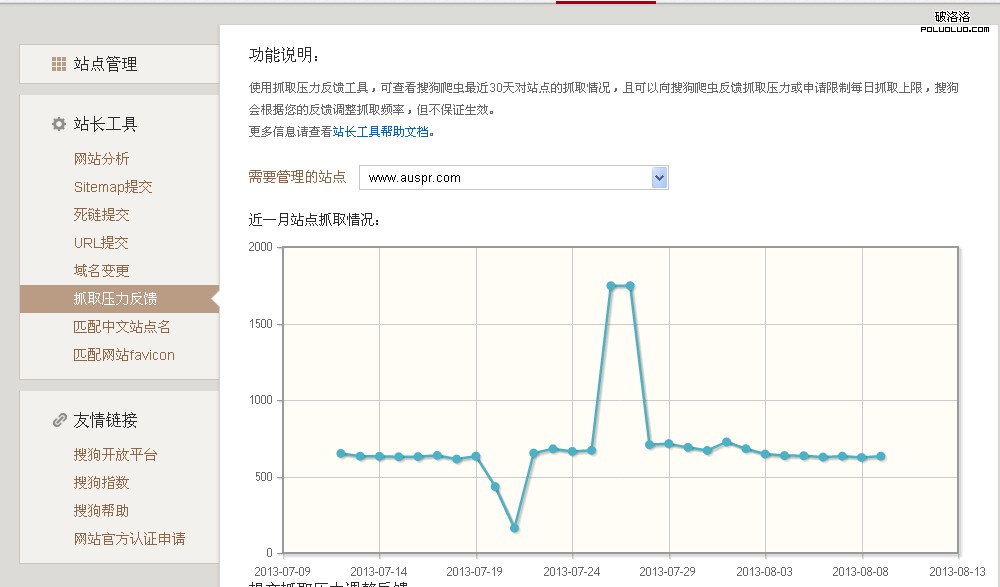Click 网站官方认证申请 link
This screenshot has height=587, width=1000.
(x=129, y=539)
